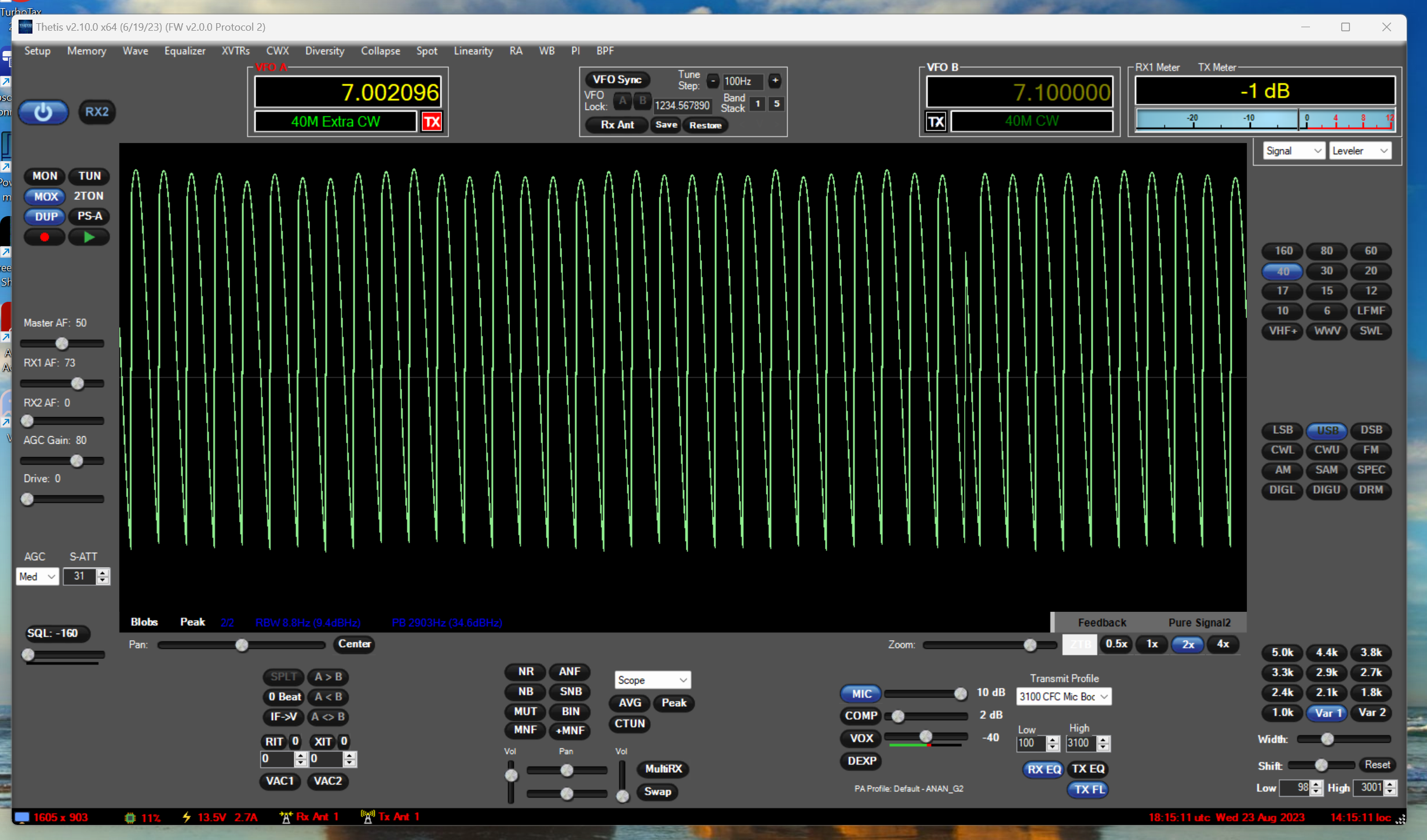Image resolution: width=1427 pixels, height=840 pixels.
Task: Adjust the panadapter Zoom slider
Action: 990,645
